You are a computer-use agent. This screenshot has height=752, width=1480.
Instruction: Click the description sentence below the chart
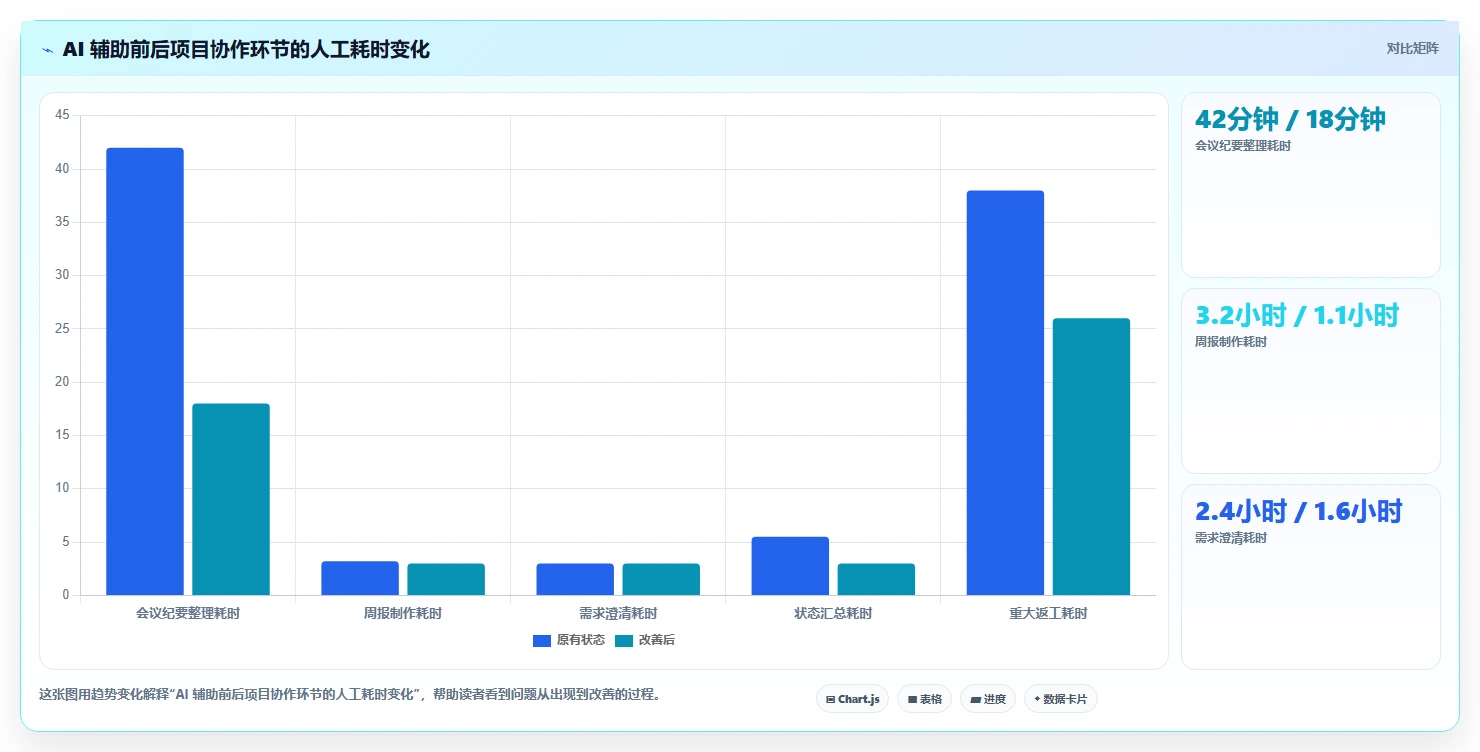[350, 694]
